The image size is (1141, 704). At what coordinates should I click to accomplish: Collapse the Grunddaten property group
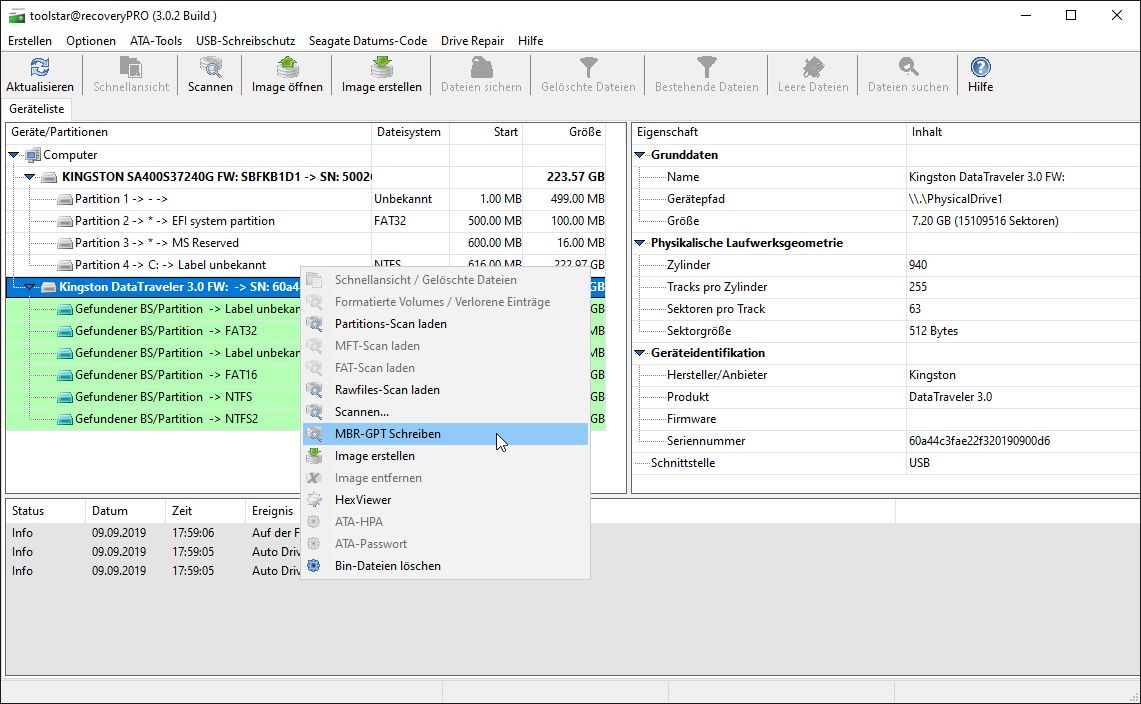tap(640, 155)
